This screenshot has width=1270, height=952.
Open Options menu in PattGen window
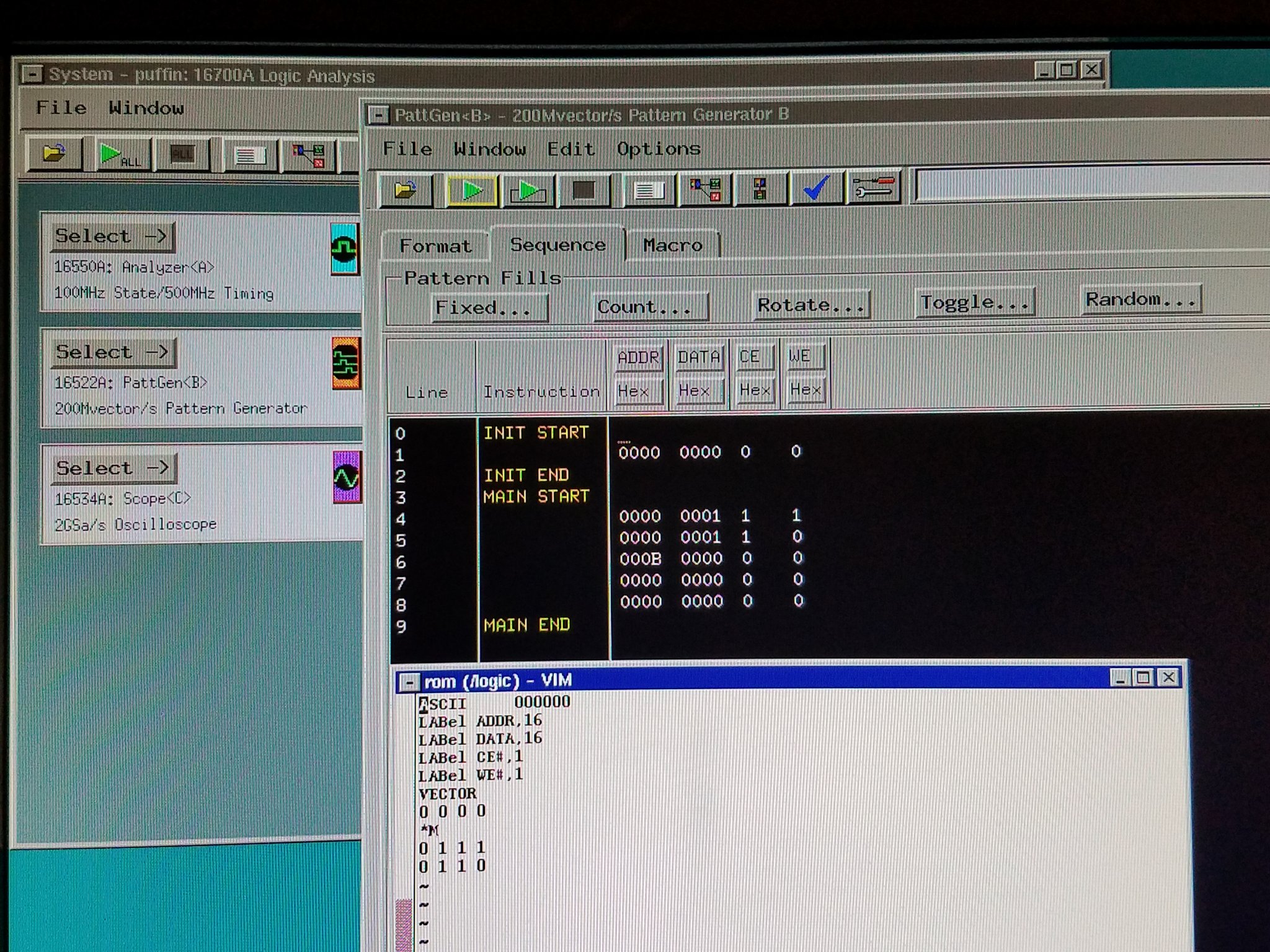pos(659,149)
